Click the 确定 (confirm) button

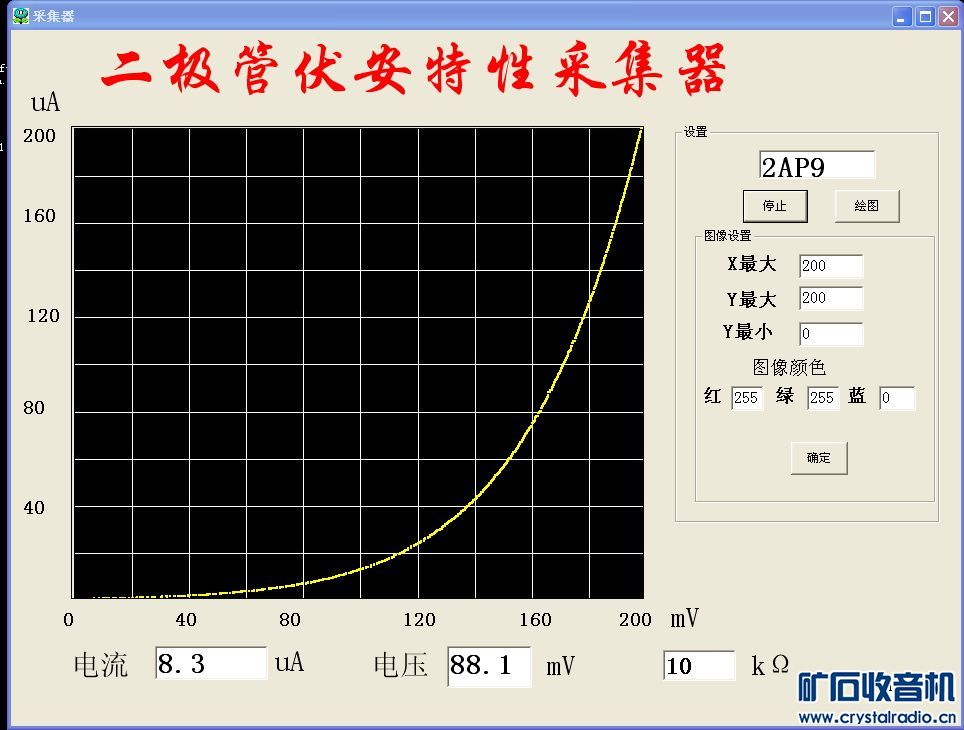(818, 458)
